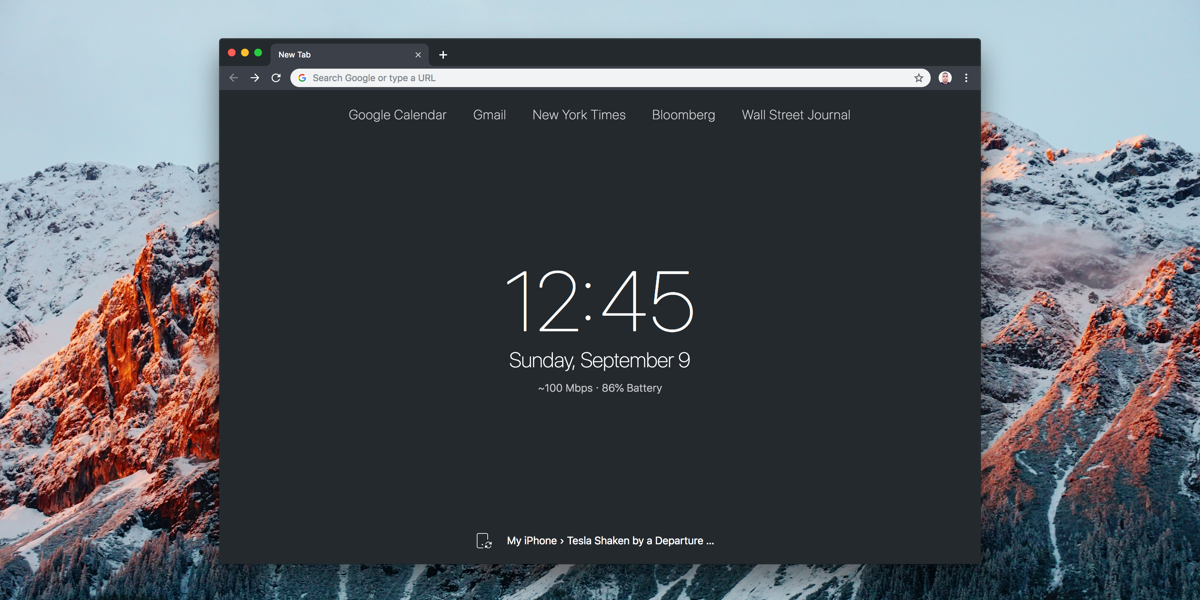Reload the current page
1200x600 pixels.
click(276, 77)
